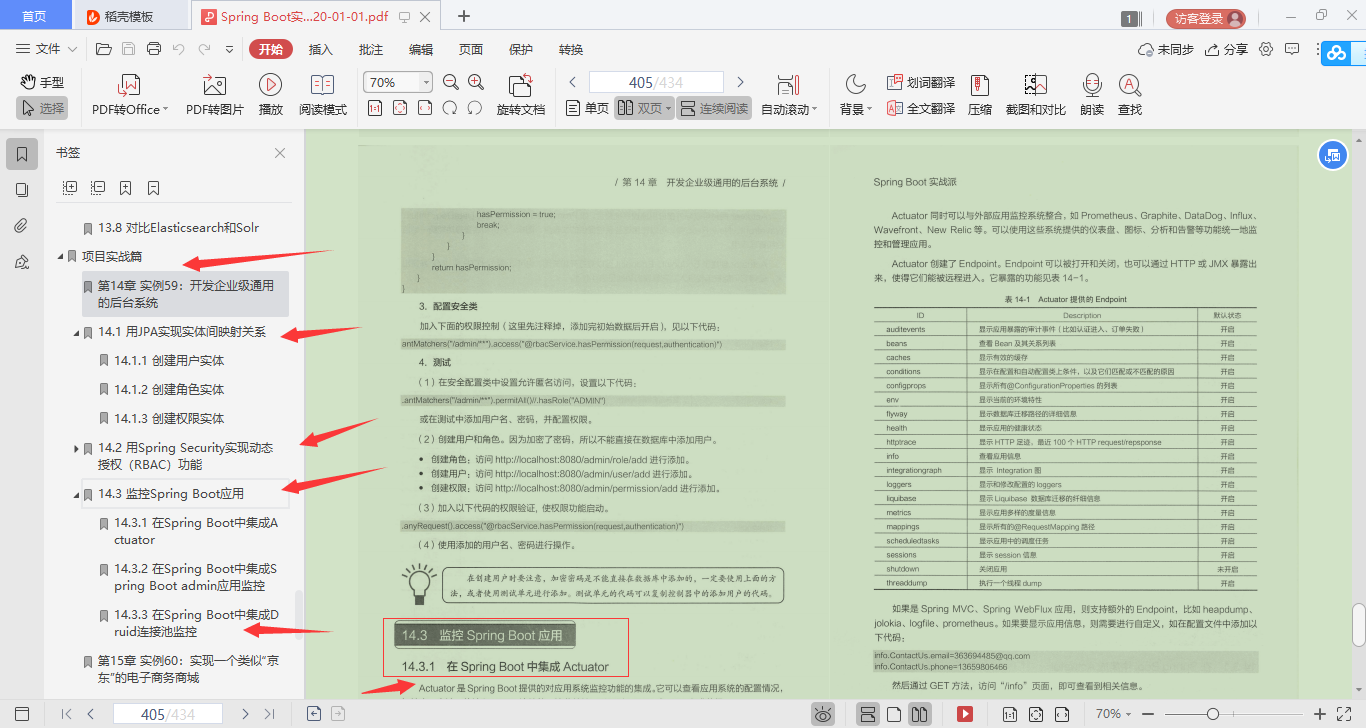Open the 编辑 ribbon tab
Image resolution: width=1366 pixels, height=728 pixels.
click(x=421, y=49)
